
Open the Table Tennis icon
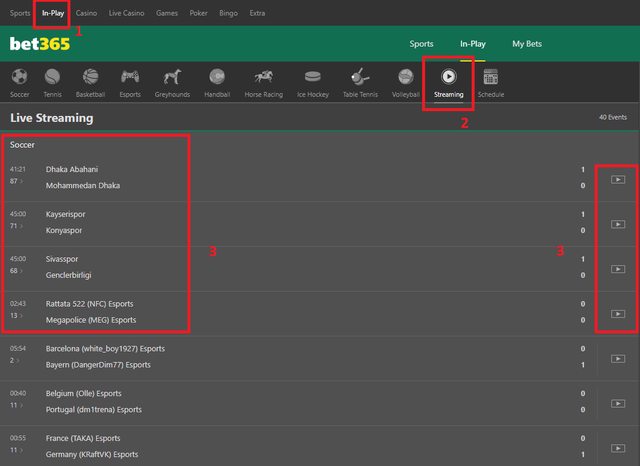[360, 77]
